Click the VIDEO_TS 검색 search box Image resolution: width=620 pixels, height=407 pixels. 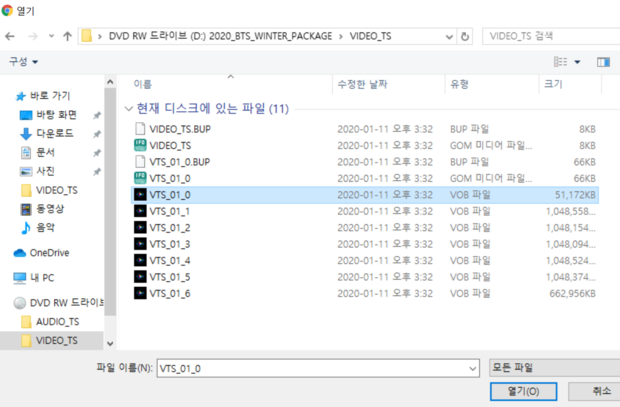[x=551, y=36]
